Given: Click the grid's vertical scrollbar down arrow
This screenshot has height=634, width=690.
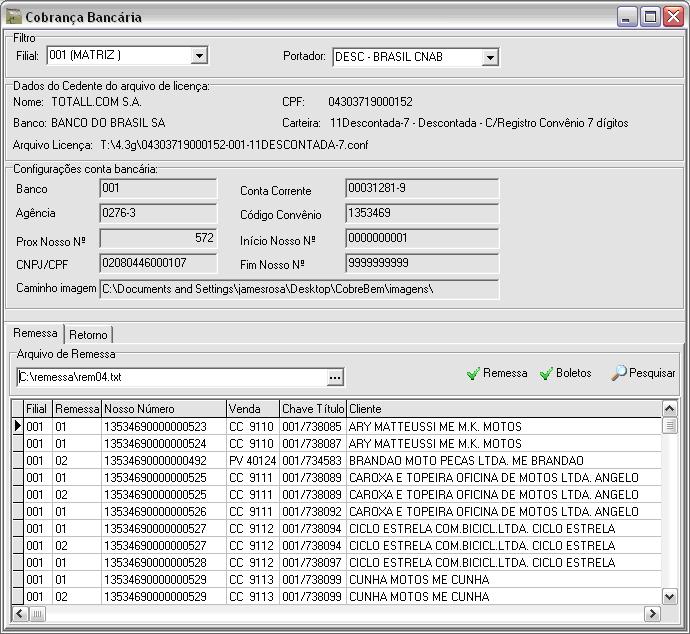Looking at the screenshot, I should pos(669,597).
